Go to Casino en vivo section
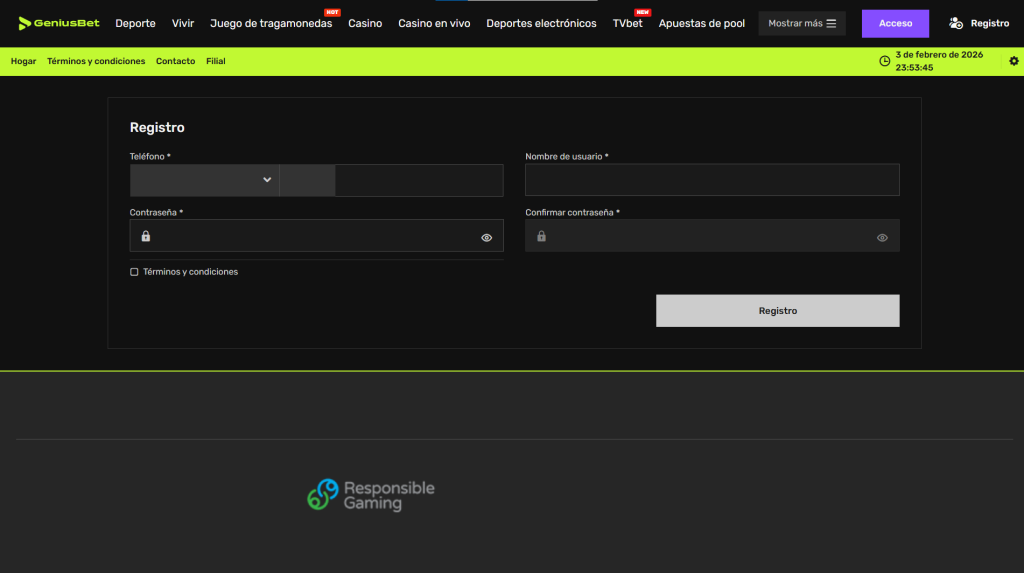The height and width of the screenshot is (573, 1024). (x=434, y=24)
